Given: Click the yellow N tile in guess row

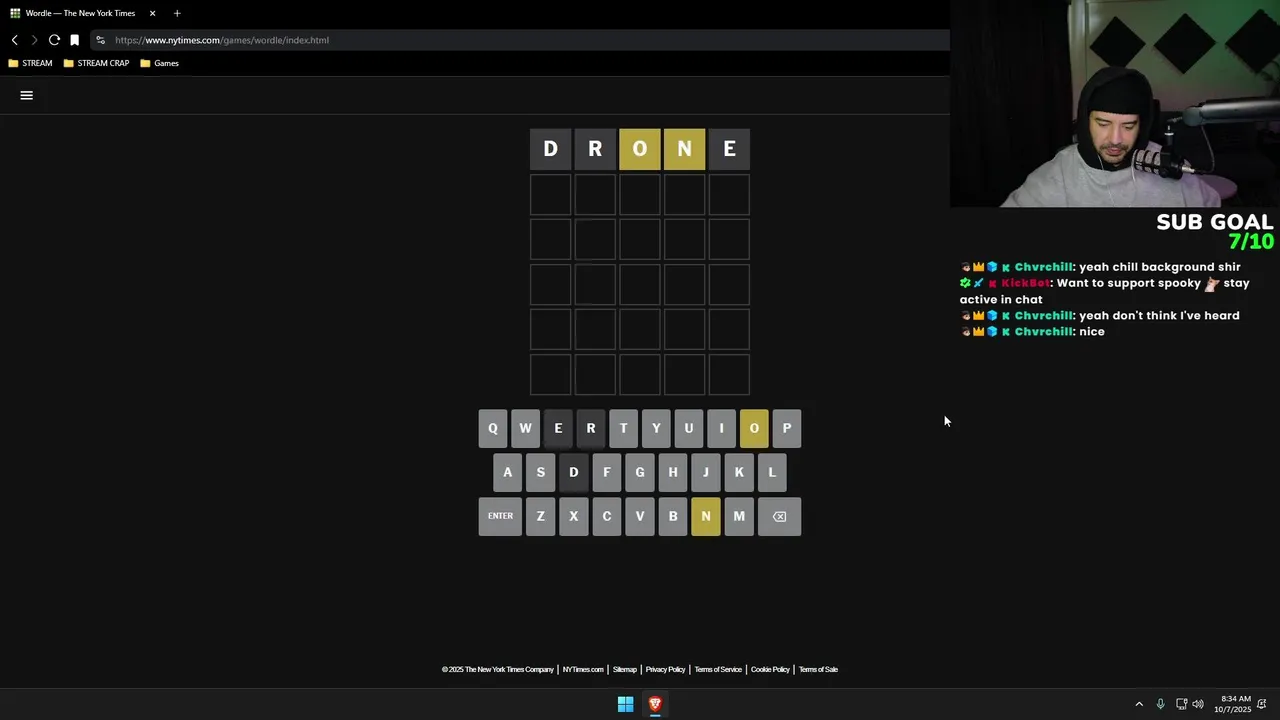Looking at the screenshot, I should coord(684,149).
